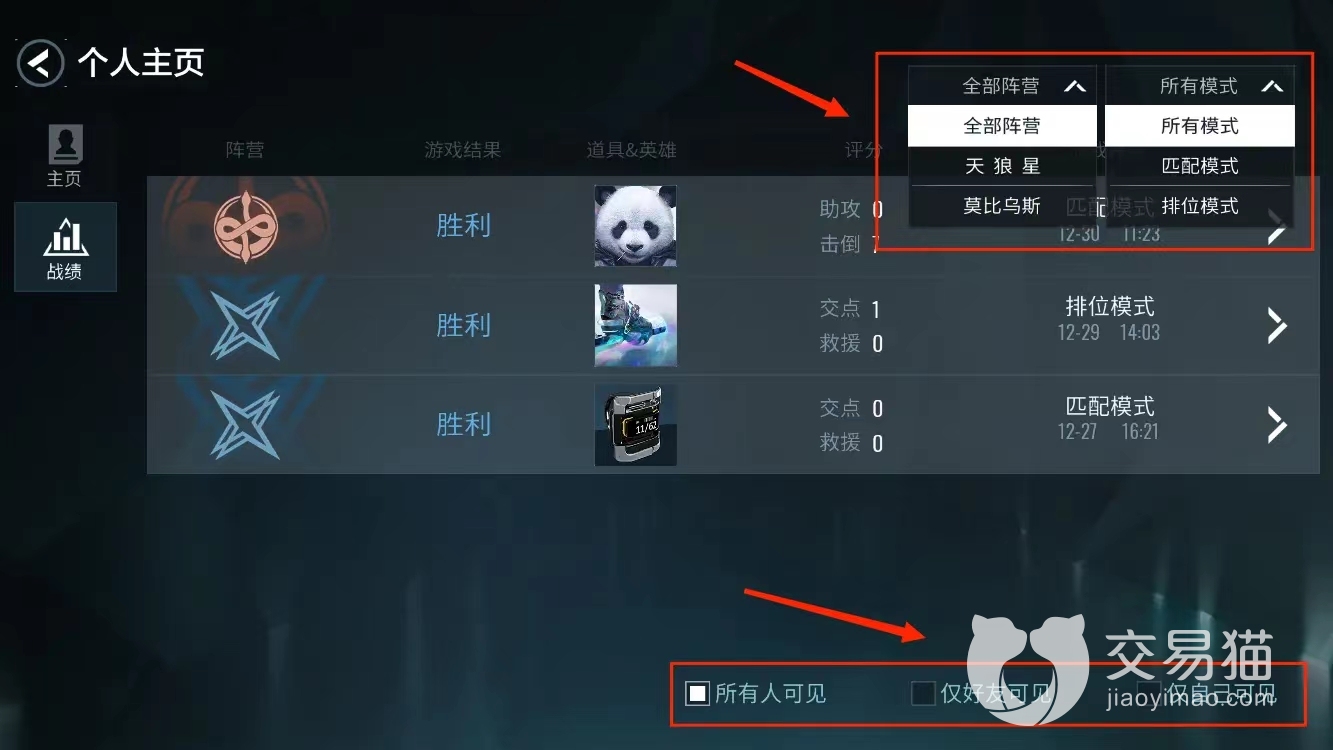Click the wrist device item thumbnail
Viewport: 1333px width, 750px height.
click(x=636, y=425)
